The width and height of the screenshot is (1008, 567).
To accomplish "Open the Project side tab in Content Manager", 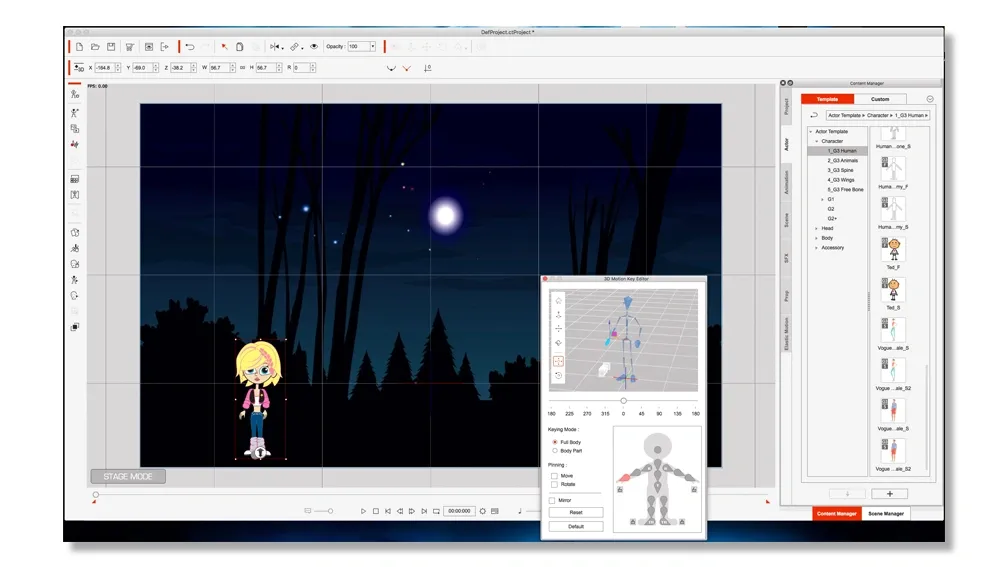I will click(x=786, y=107).
